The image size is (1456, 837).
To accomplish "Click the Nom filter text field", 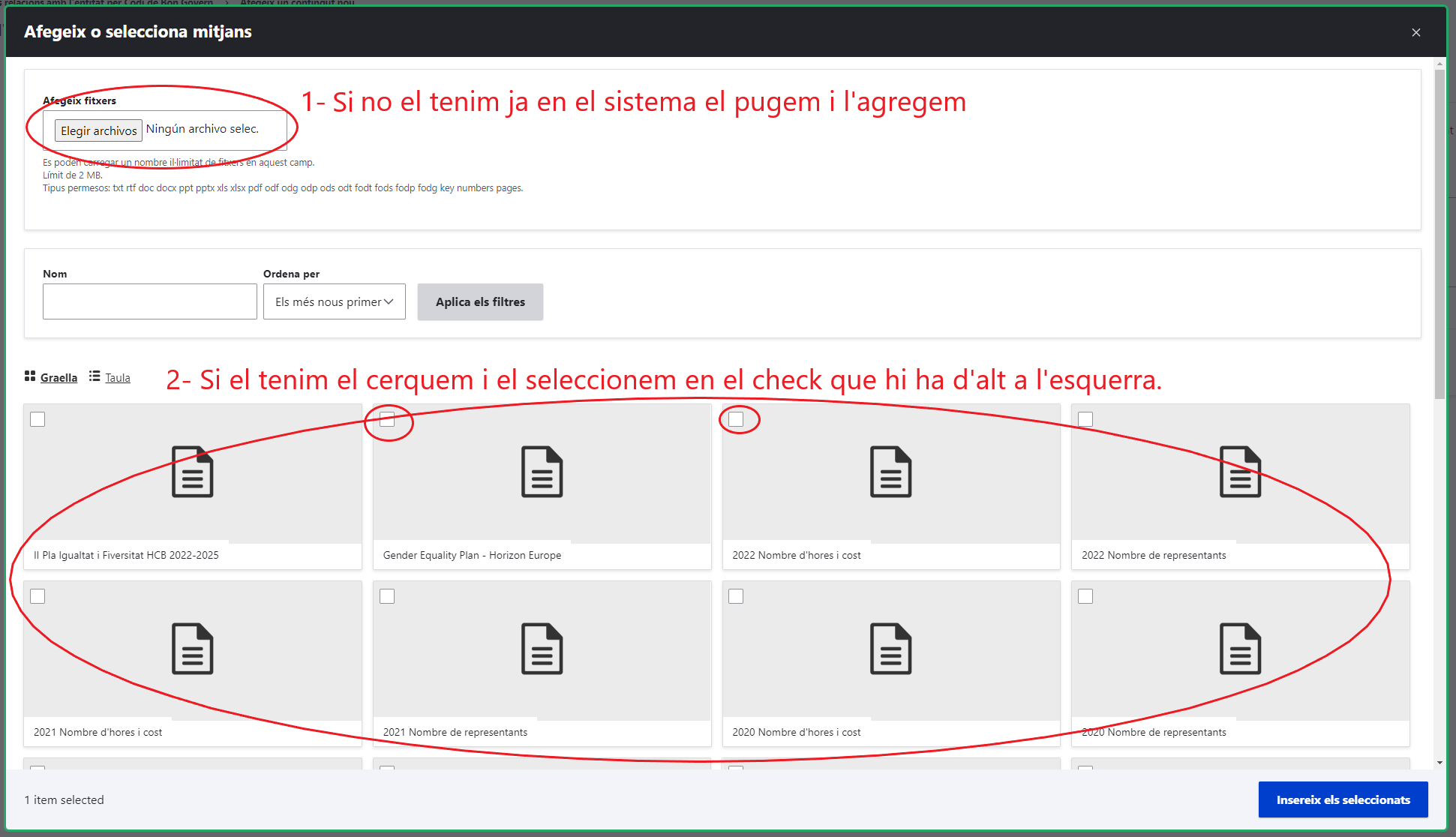I will tap(150, 301).
